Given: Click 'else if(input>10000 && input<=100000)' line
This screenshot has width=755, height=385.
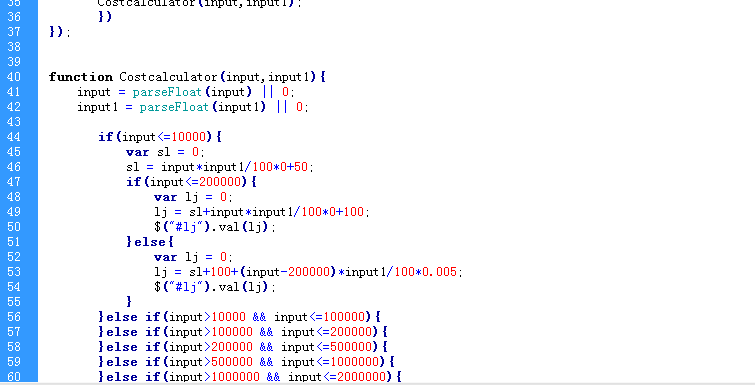Looking at the screenshot, I should (239, 317).
